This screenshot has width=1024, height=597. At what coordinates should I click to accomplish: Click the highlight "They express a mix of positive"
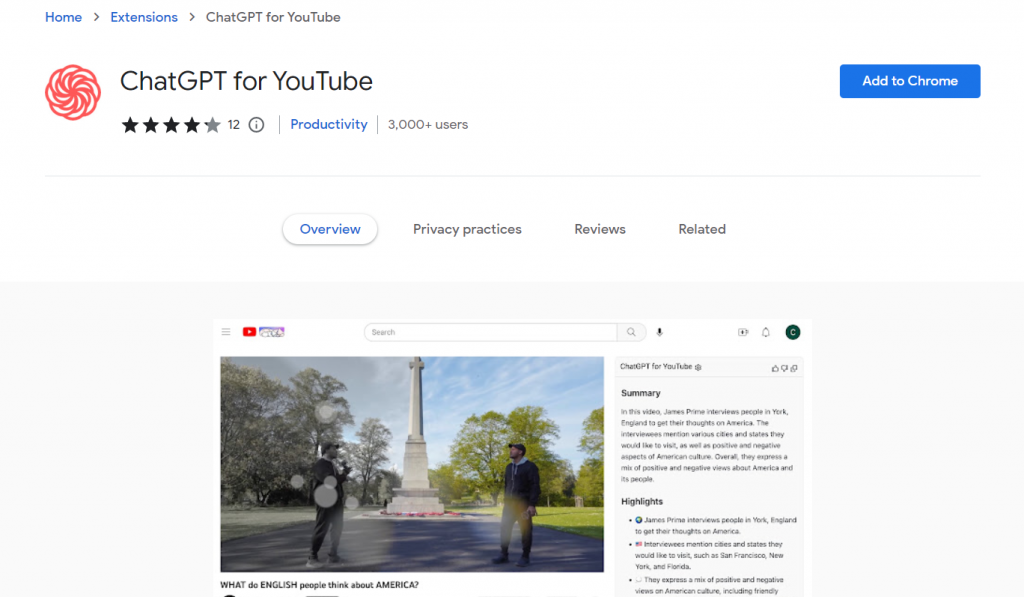point(709,585)
